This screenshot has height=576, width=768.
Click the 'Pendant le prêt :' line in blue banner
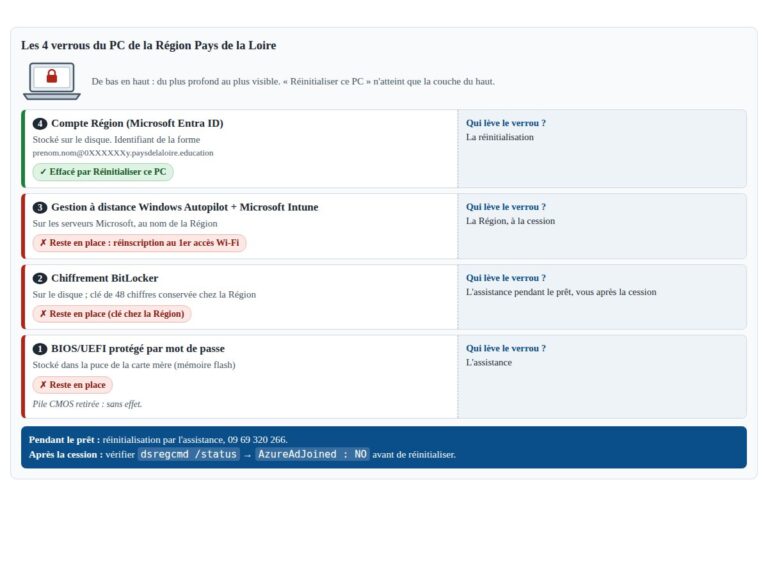point(158,440)
